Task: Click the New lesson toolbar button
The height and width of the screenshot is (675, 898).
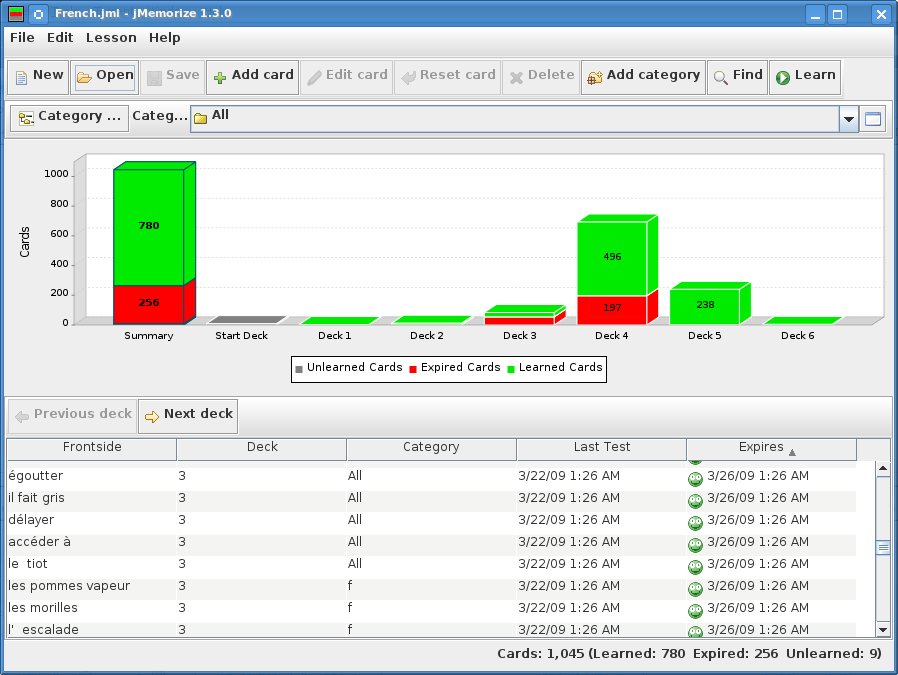Action: pyautogui.click(x=38, y=77)
